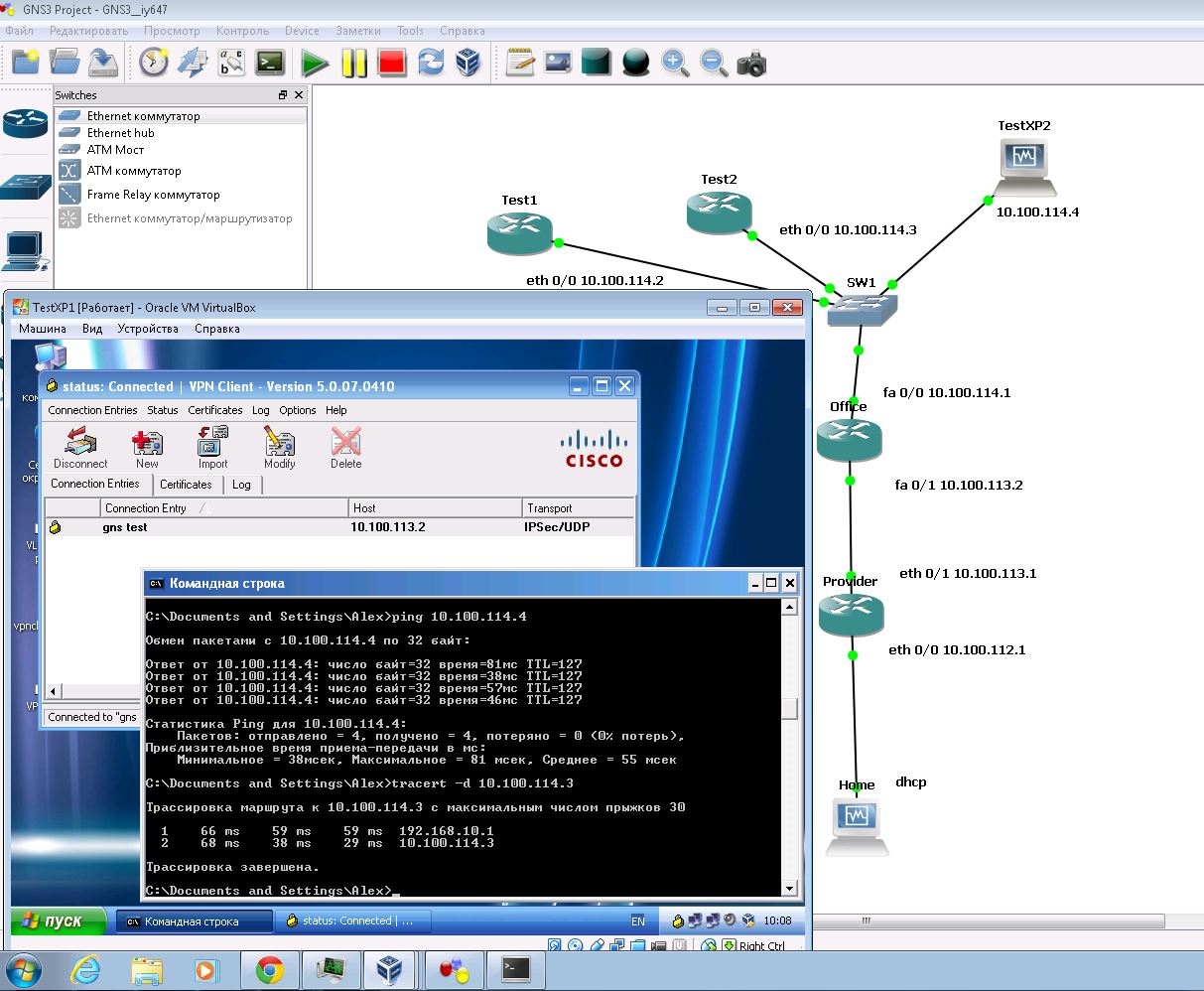
Task: Click the command prompt scrollbar down arrow
Action: coord(789,889)
